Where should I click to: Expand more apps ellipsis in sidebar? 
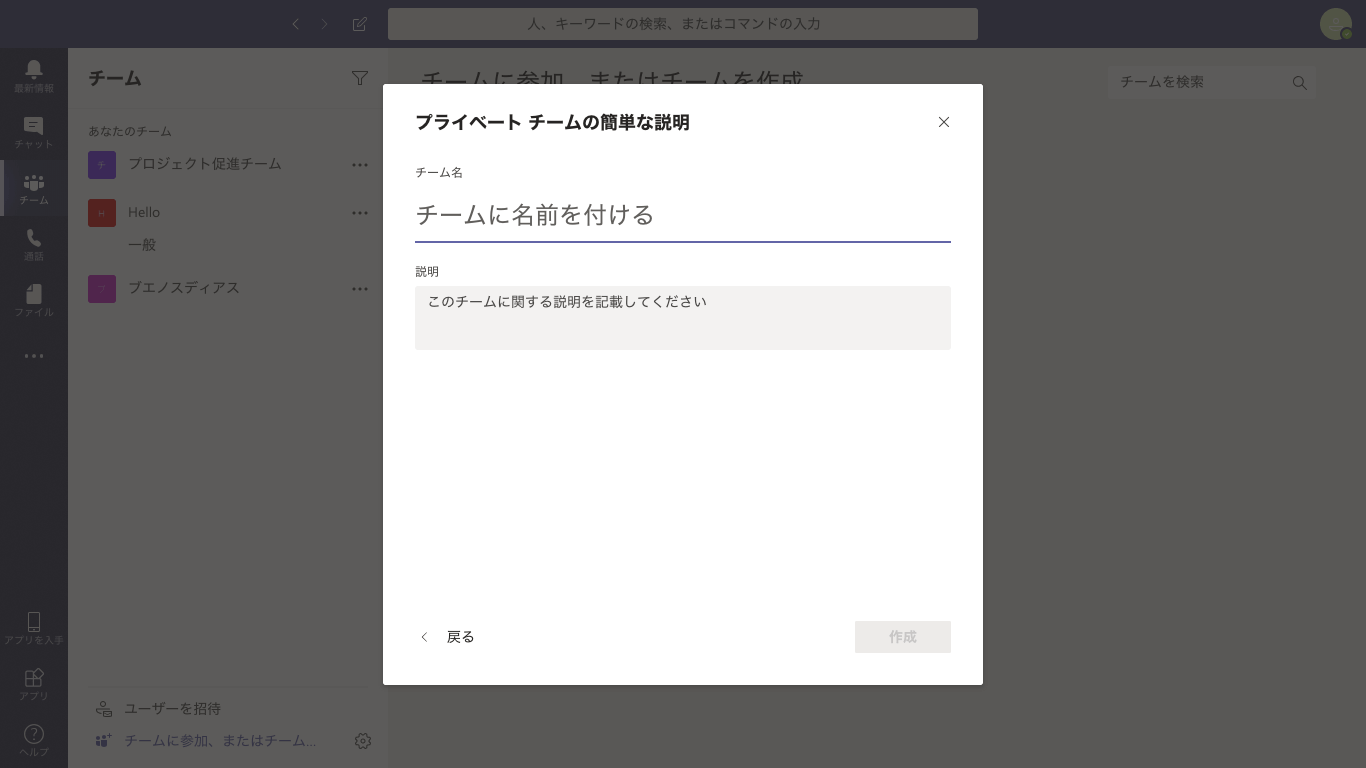34,356
